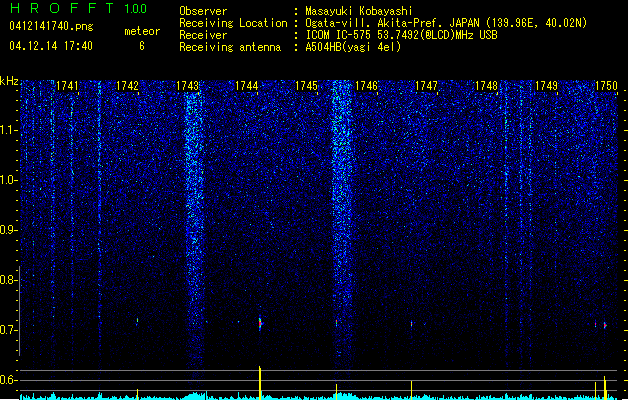Select the file name 0412141740.png
This screenshot has width=629, height=400.
click(x=51, y=26)
